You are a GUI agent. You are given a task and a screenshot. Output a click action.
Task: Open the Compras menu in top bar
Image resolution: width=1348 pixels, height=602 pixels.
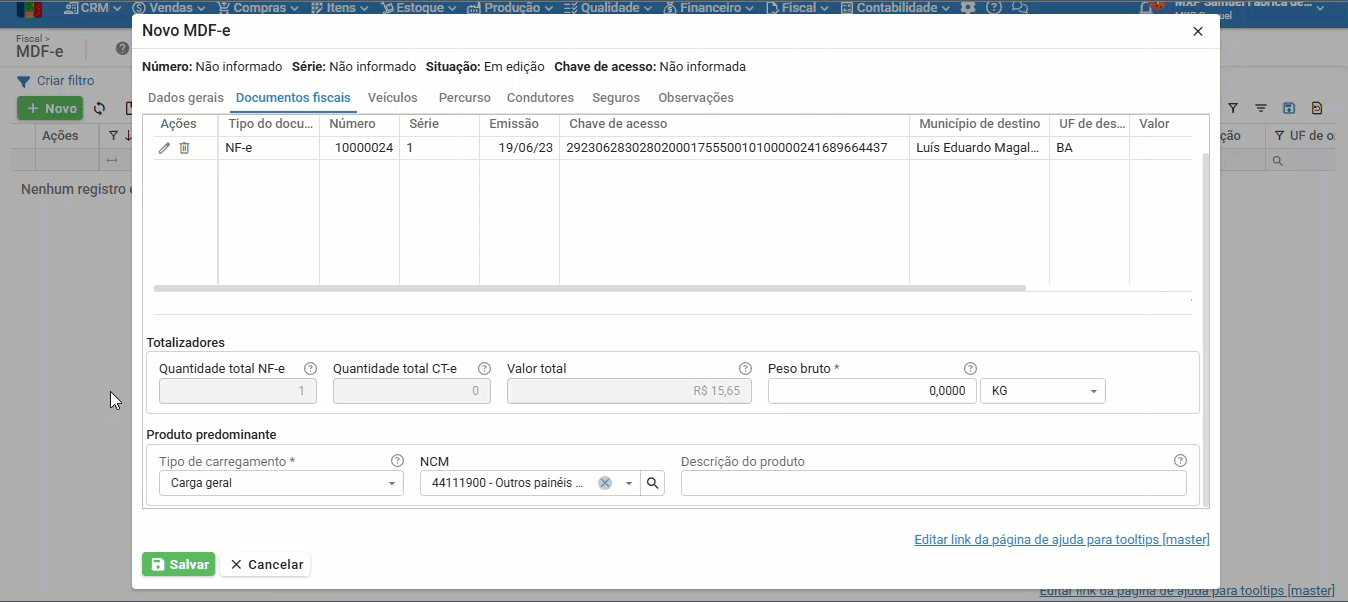[x=258, y=7]
